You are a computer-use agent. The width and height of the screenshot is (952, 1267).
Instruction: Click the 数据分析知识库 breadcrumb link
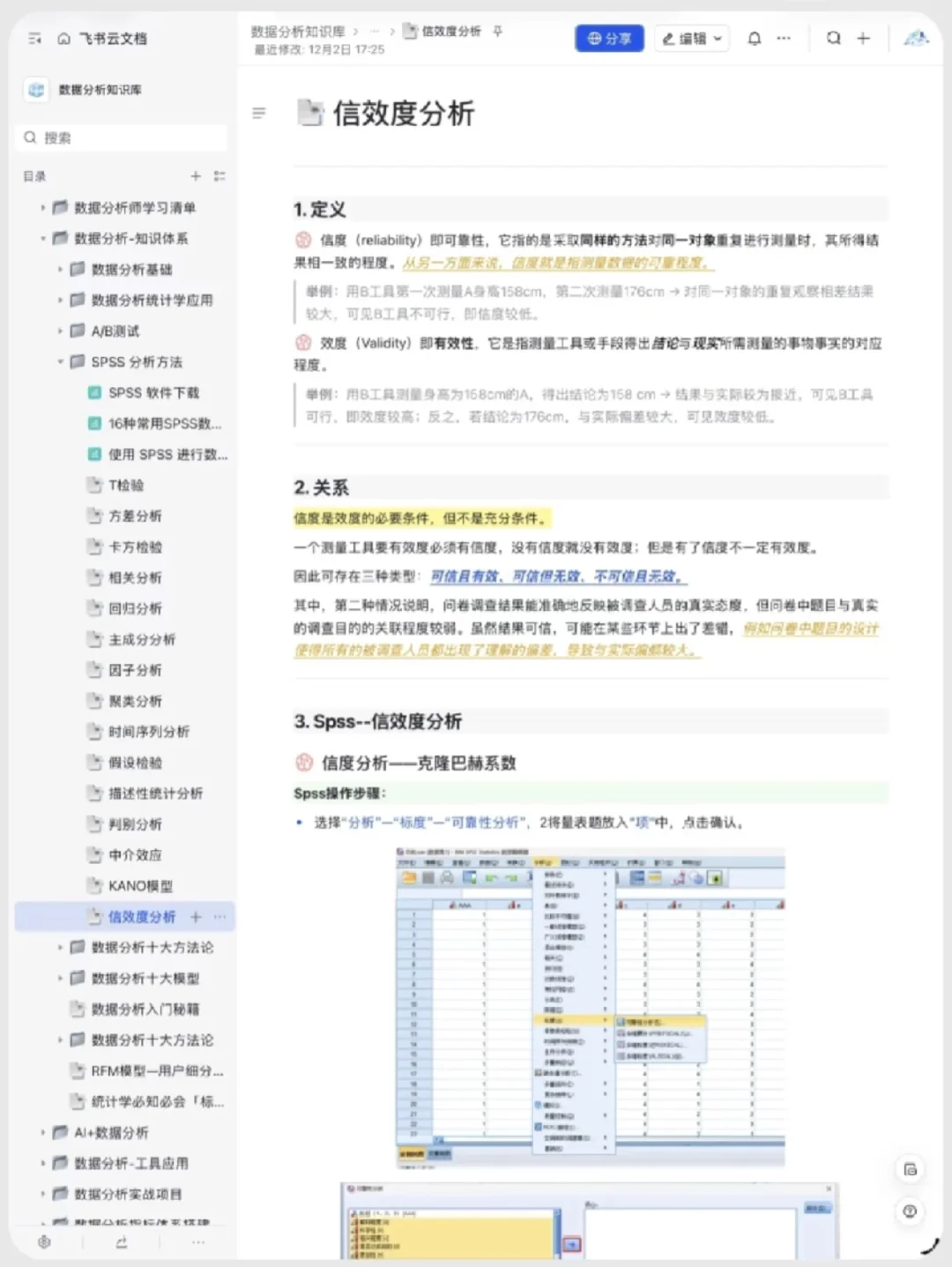[x=298, y=32]
